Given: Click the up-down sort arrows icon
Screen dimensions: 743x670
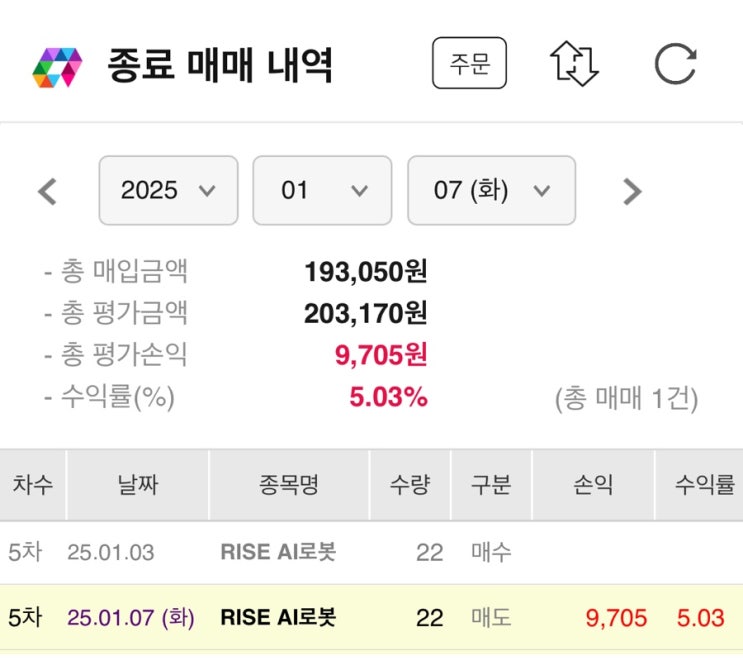Looking at the screenshot, I should point(575,64).
